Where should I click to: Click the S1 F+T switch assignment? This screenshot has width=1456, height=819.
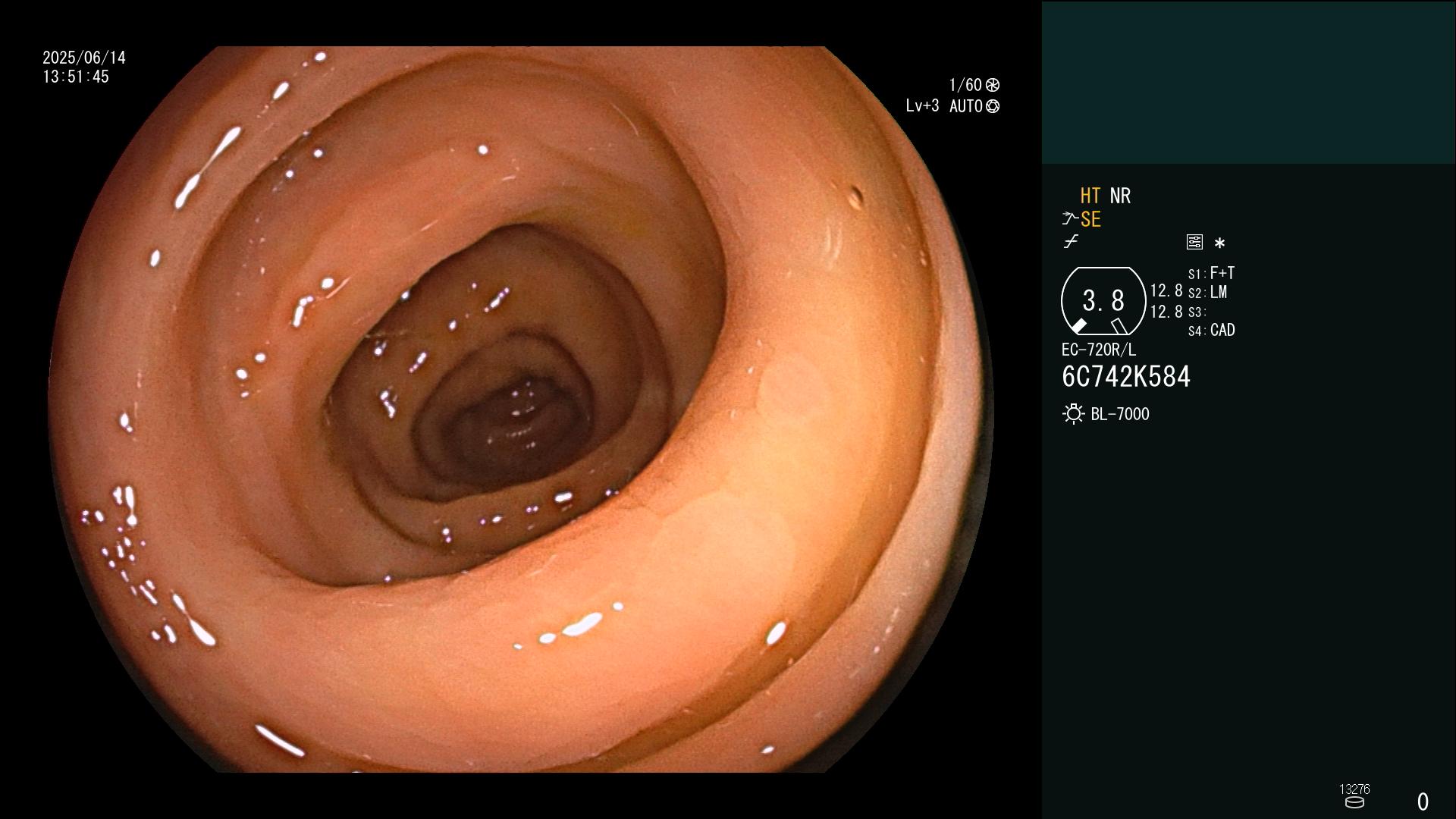(x=1212, y=273)
